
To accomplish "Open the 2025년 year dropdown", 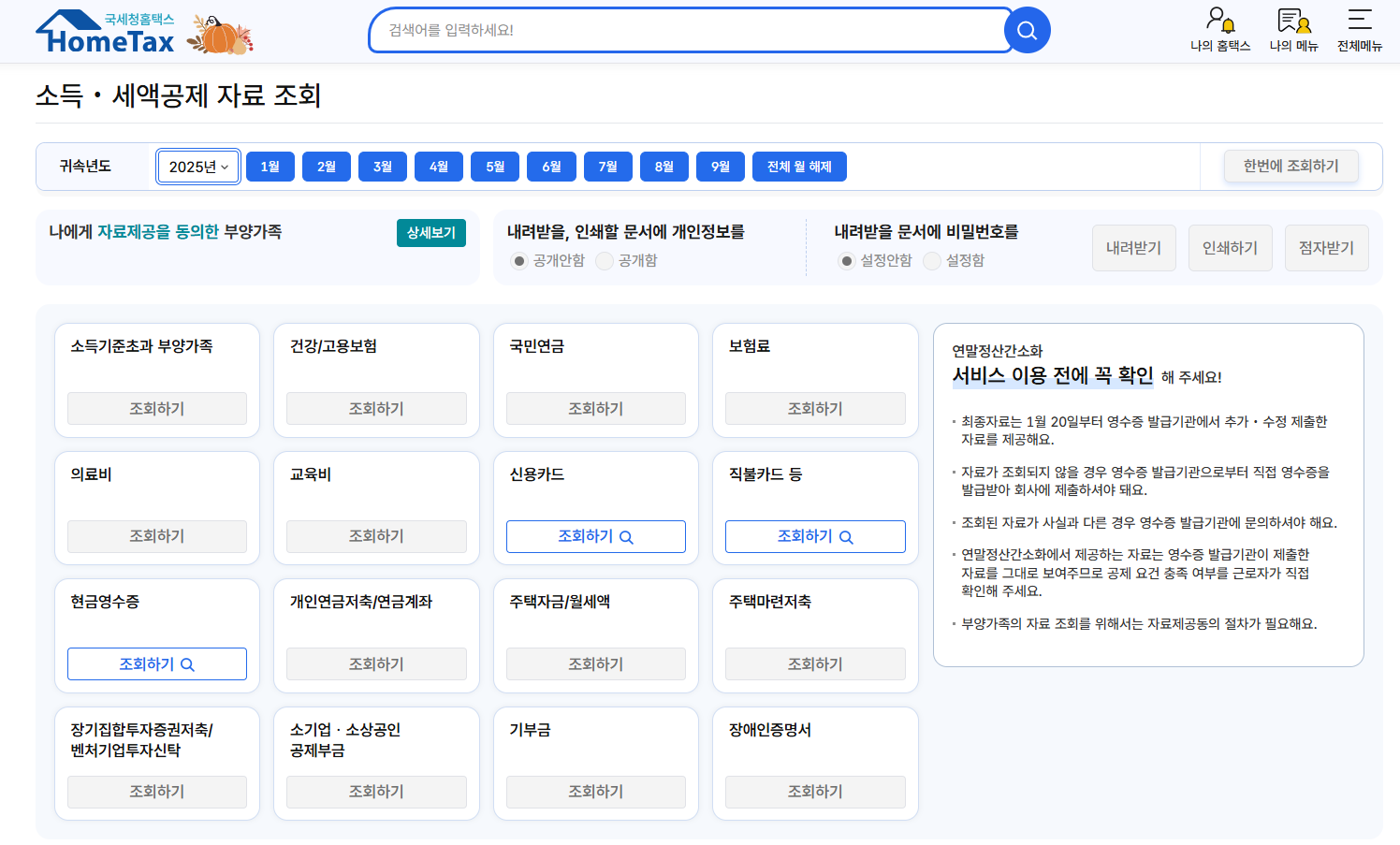I will coord(197,165).
